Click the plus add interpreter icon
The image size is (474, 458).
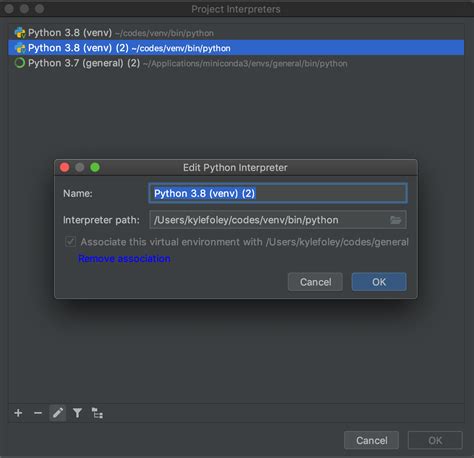coord(18,413)
